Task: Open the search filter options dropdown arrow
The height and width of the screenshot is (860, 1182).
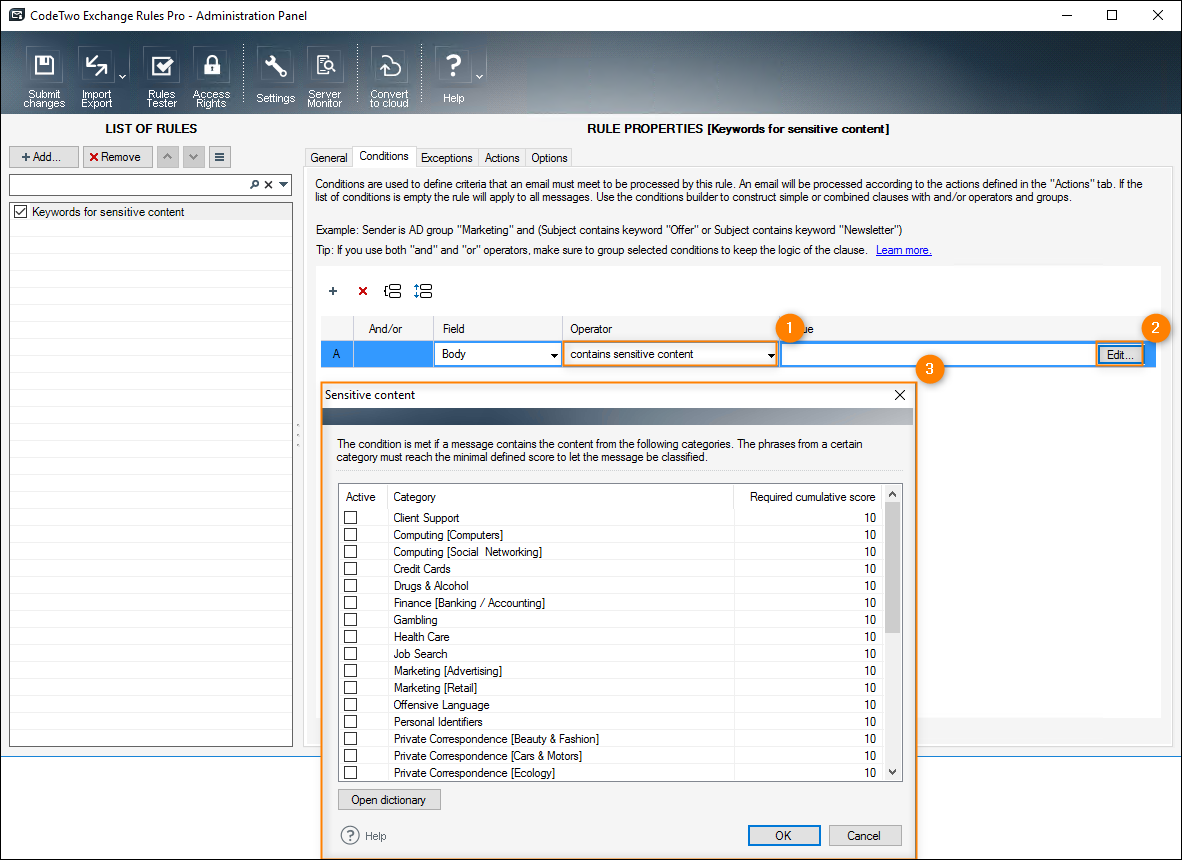Action: pos(283,184)
